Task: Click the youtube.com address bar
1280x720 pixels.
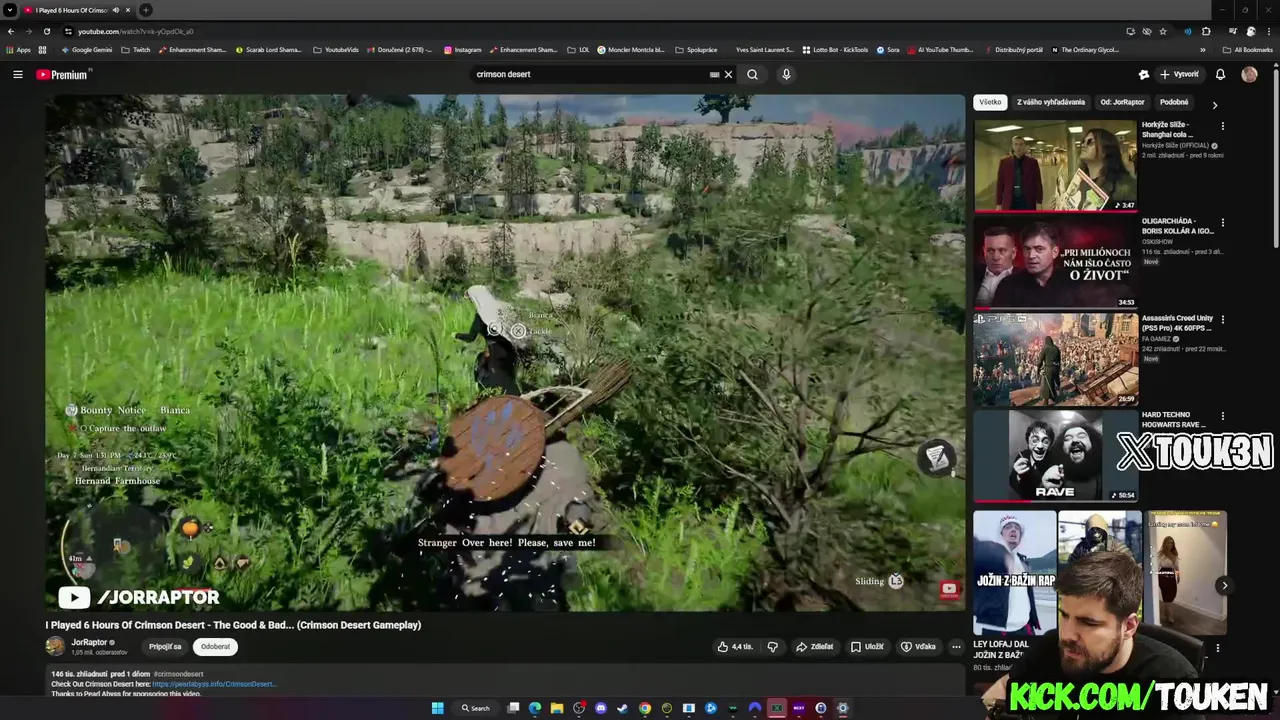Action: pos(590,31)
